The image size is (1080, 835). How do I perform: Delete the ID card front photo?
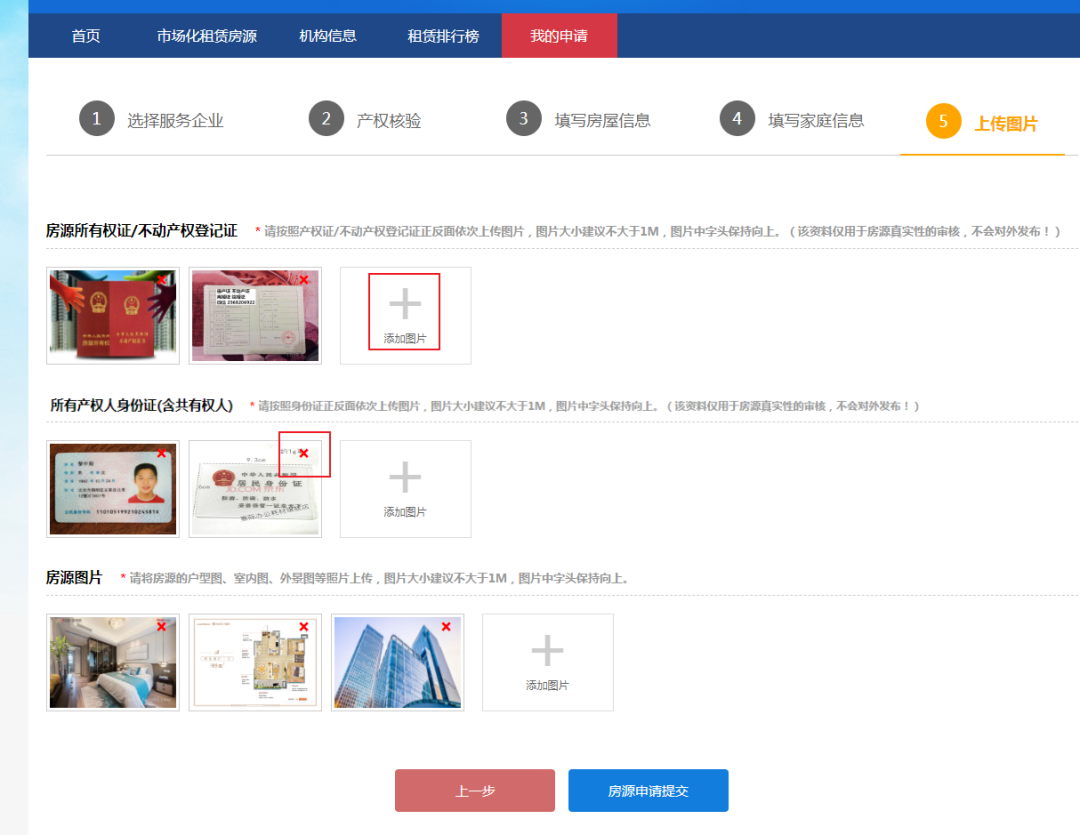162,453
